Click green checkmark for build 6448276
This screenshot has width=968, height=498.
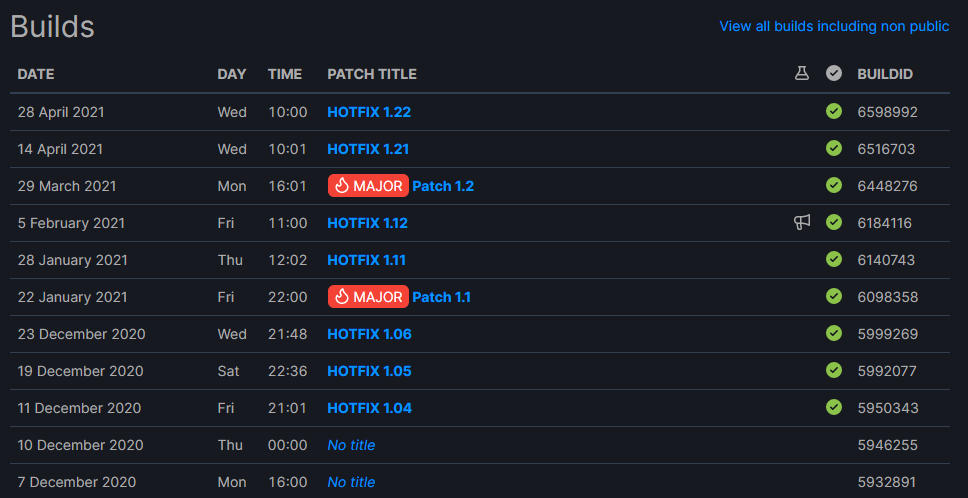pos(834,185)
